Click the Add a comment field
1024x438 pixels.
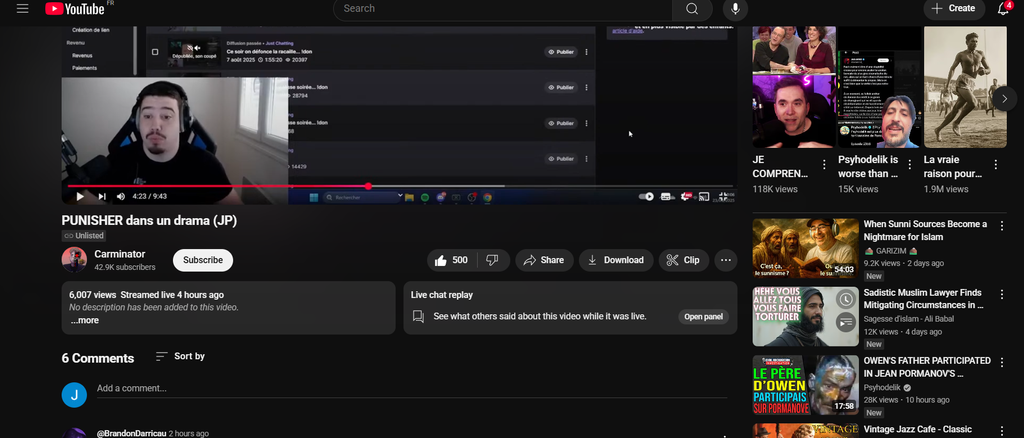coord(411,388)
